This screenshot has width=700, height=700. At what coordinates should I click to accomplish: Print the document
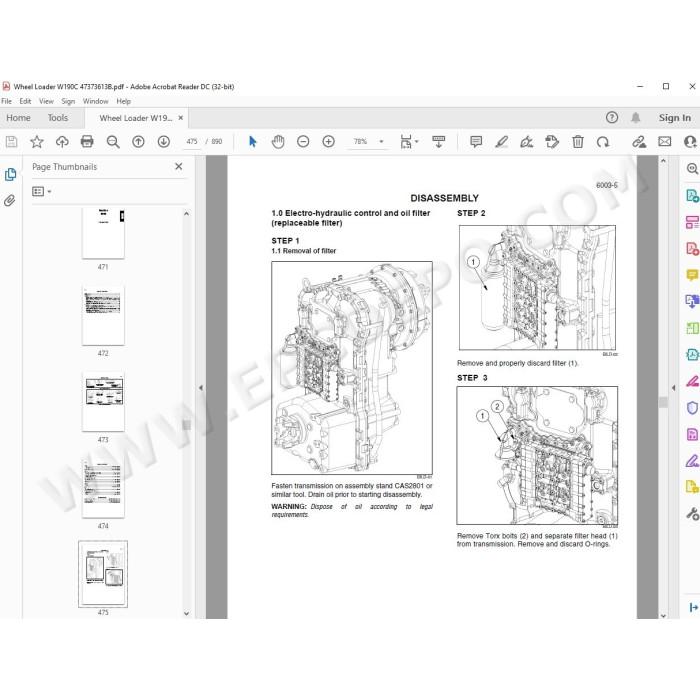click(87, 142)
